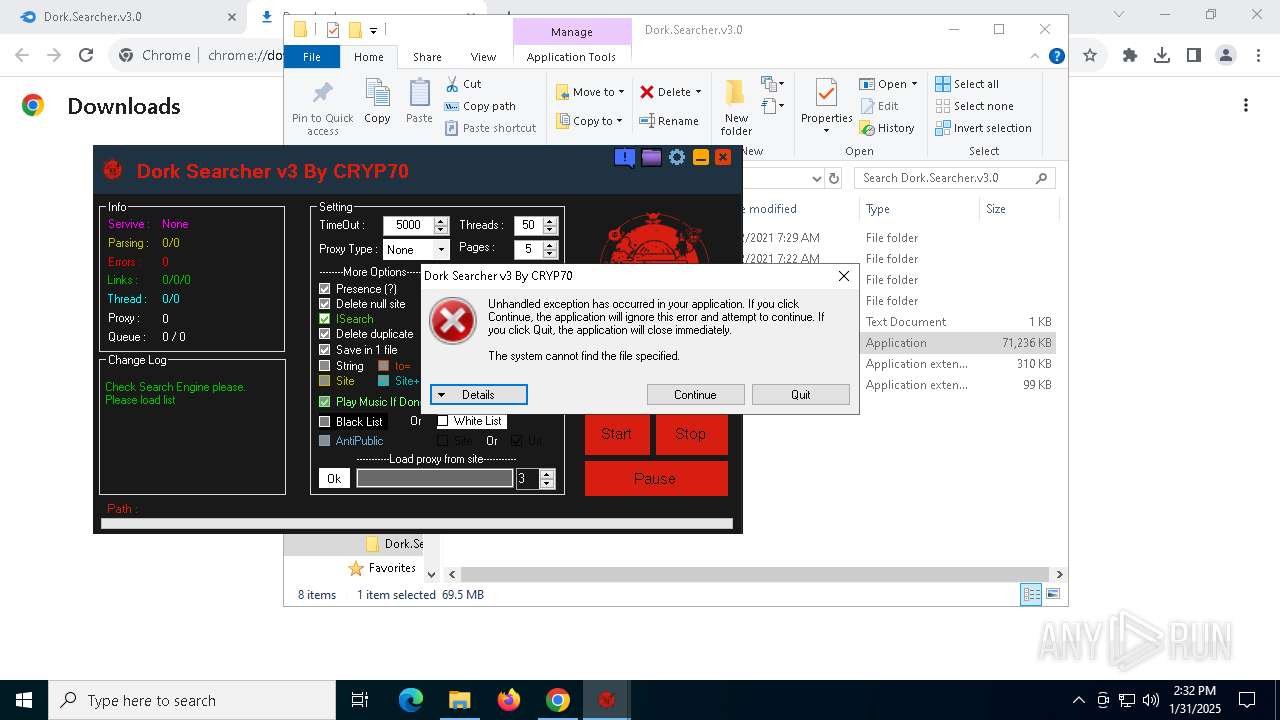Toggle the String checkbox
The image size is (1280, 720).
(324, 366)
